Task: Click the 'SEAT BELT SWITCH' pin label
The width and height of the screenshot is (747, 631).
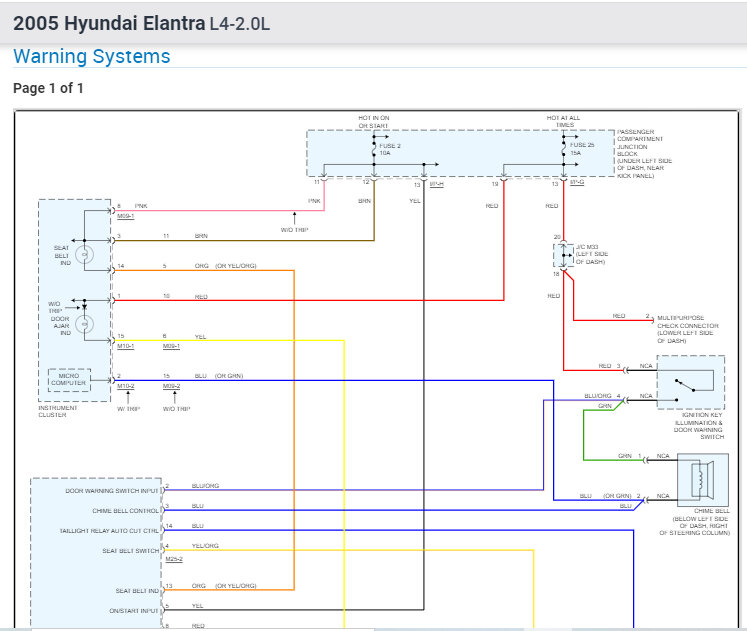Action: [131, 551]
